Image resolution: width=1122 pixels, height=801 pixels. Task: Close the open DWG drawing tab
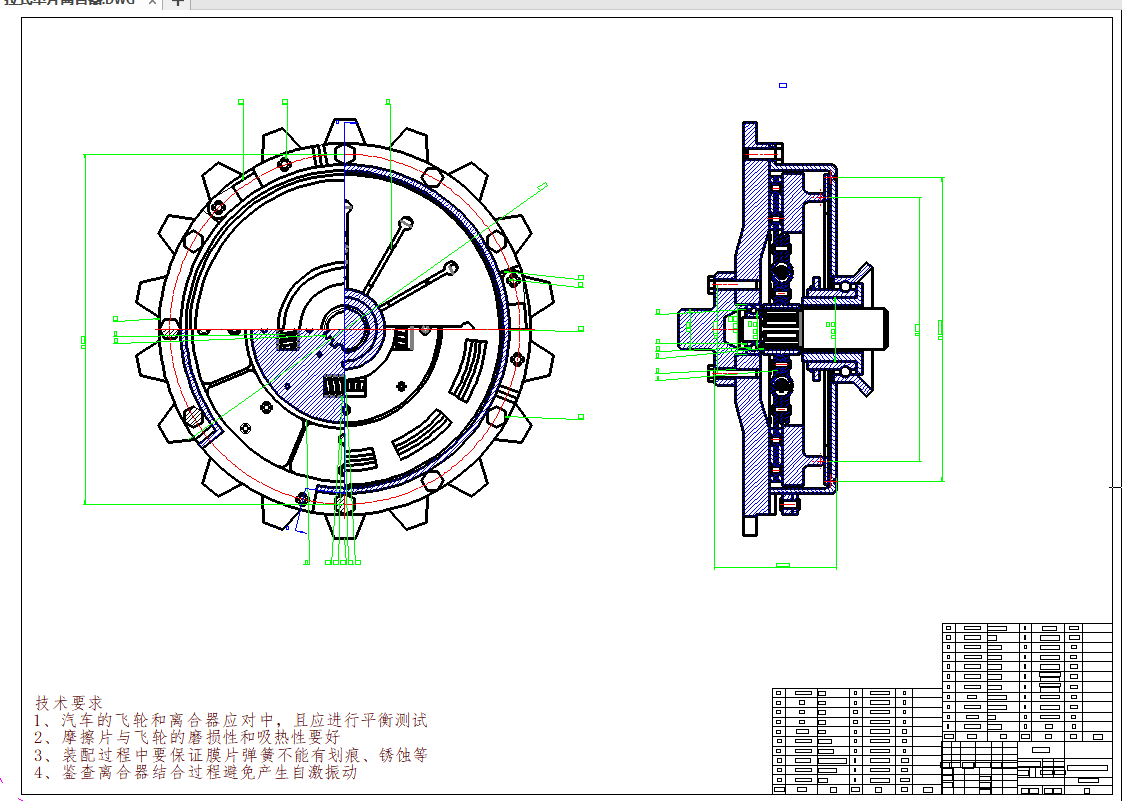point(152,4)
